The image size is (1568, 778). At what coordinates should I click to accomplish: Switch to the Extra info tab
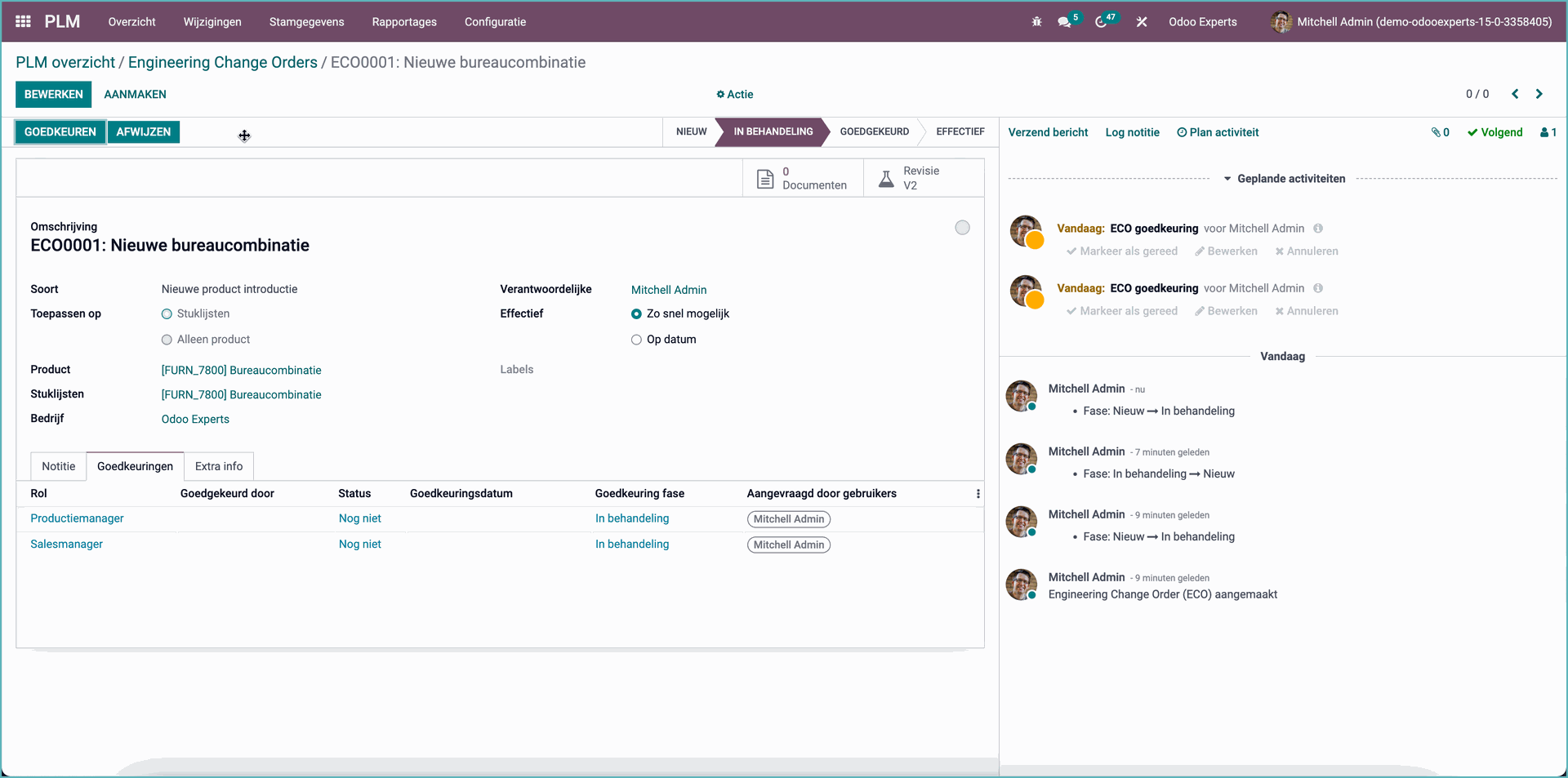pyautogui.click(x=218, y=466)
